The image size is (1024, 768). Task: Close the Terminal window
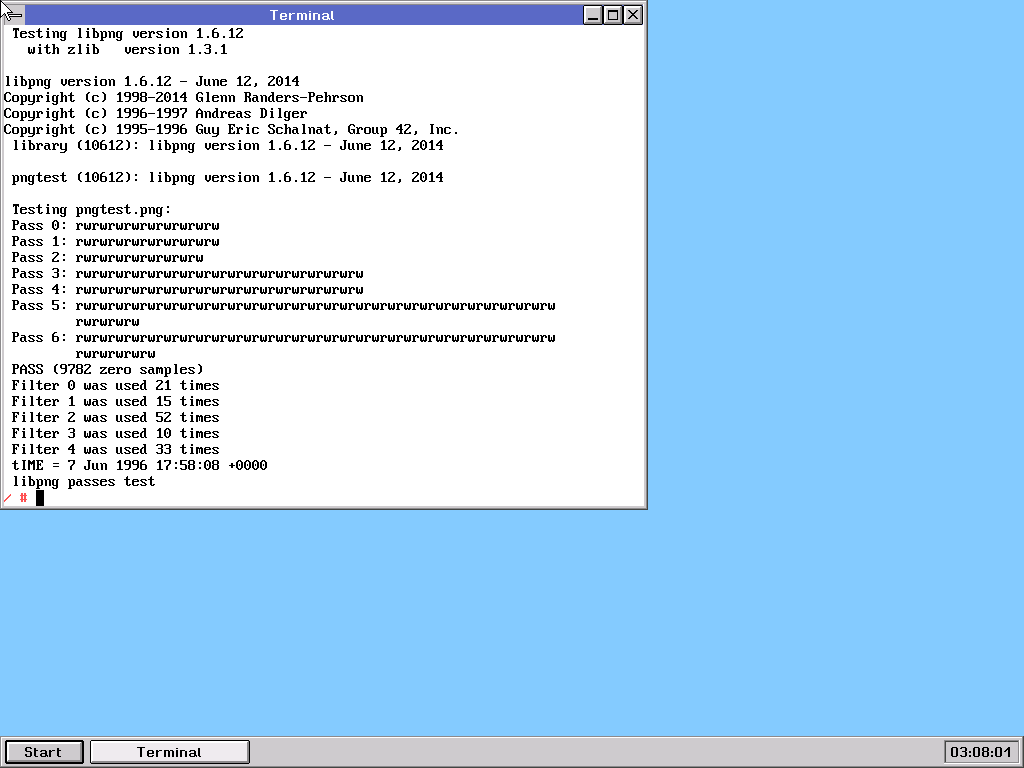[633, 15]
